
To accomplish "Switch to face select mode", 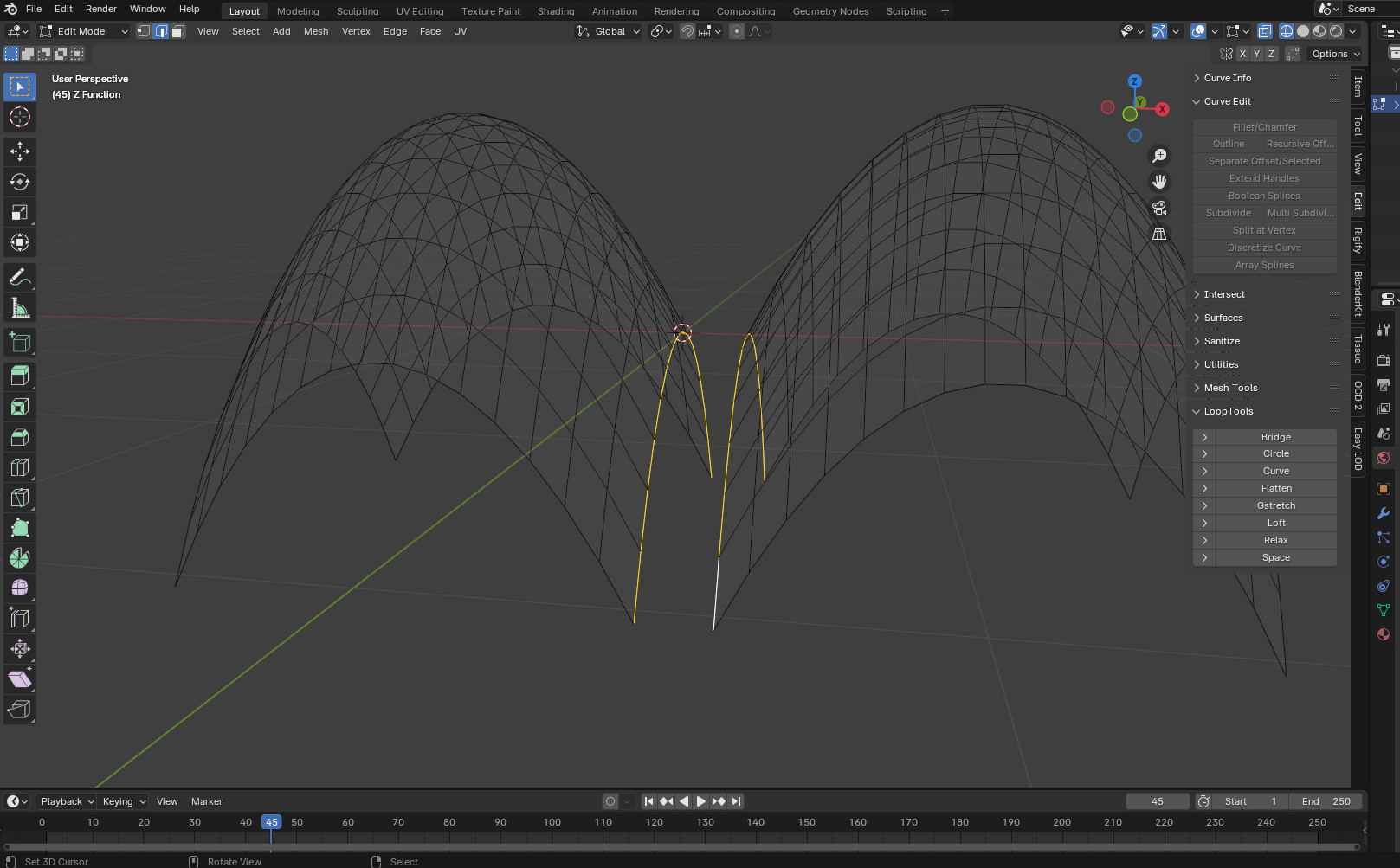I will [177, 31].
